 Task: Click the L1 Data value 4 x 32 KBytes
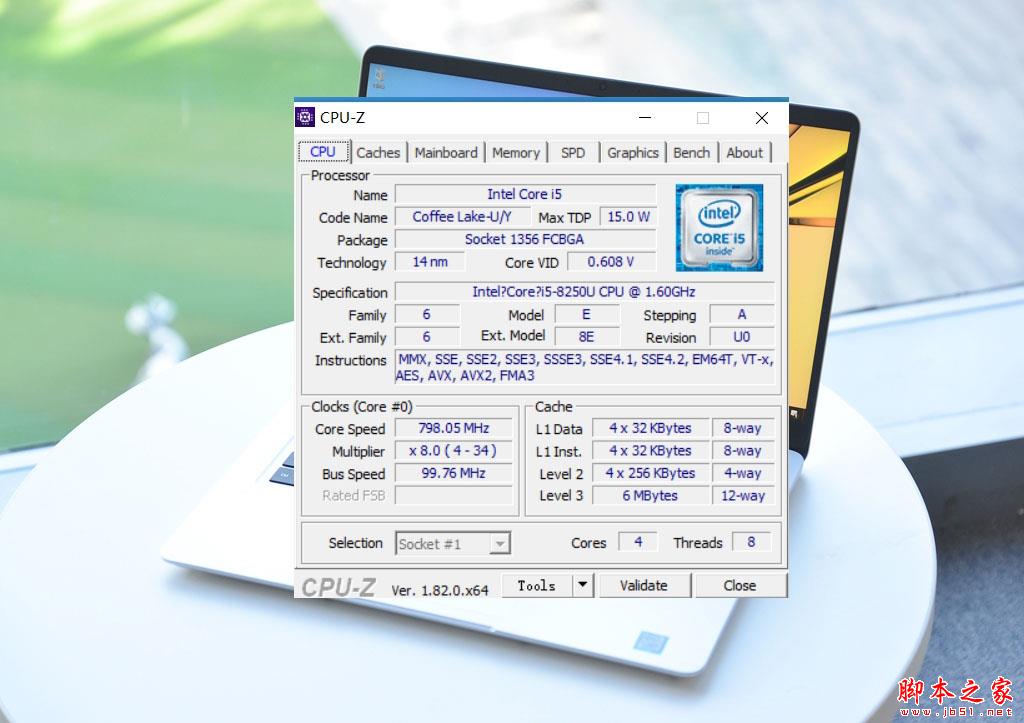pos(650,428)
